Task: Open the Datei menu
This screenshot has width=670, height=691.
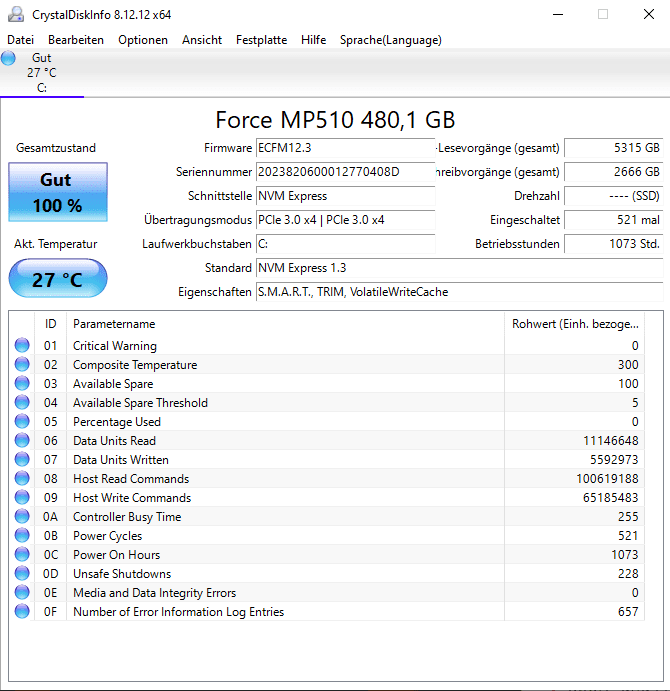Action: tap(20, 40)
